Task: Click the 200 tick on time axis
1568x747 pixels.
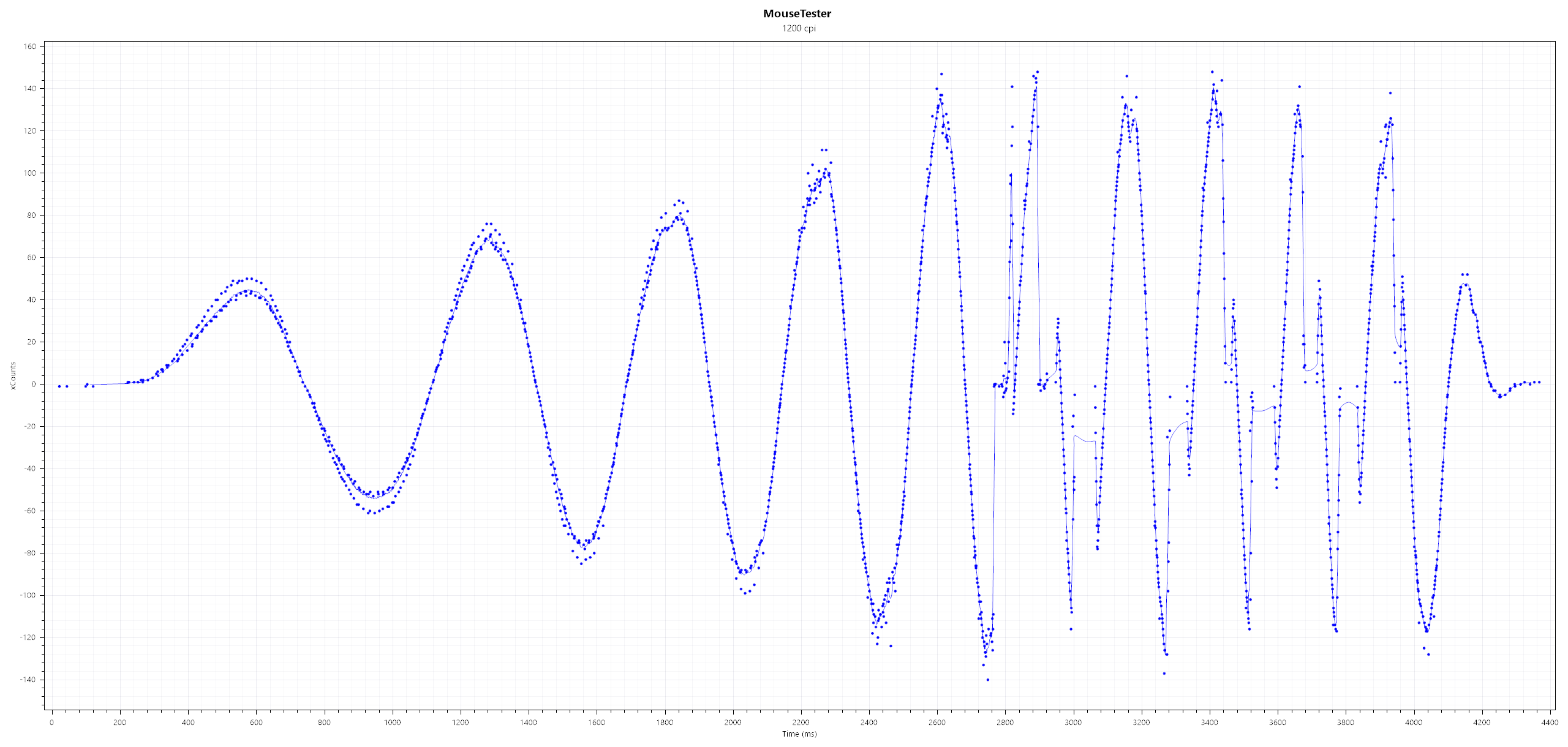Action: pos(119,723)
